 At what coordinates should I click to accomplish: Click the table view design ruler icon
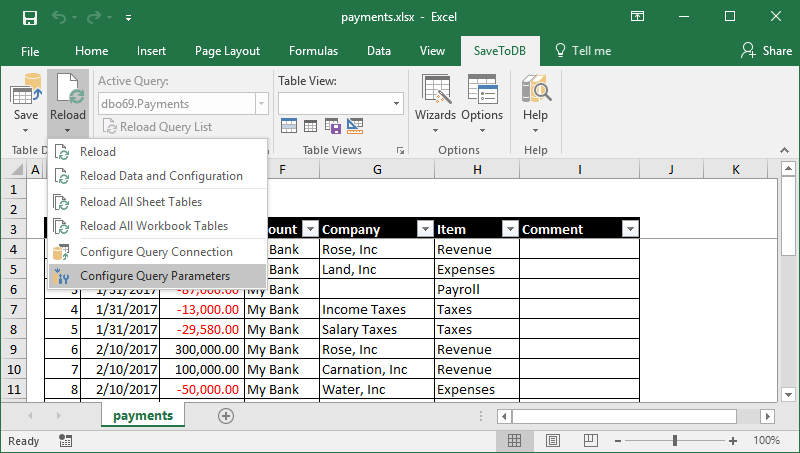[355, 125]
